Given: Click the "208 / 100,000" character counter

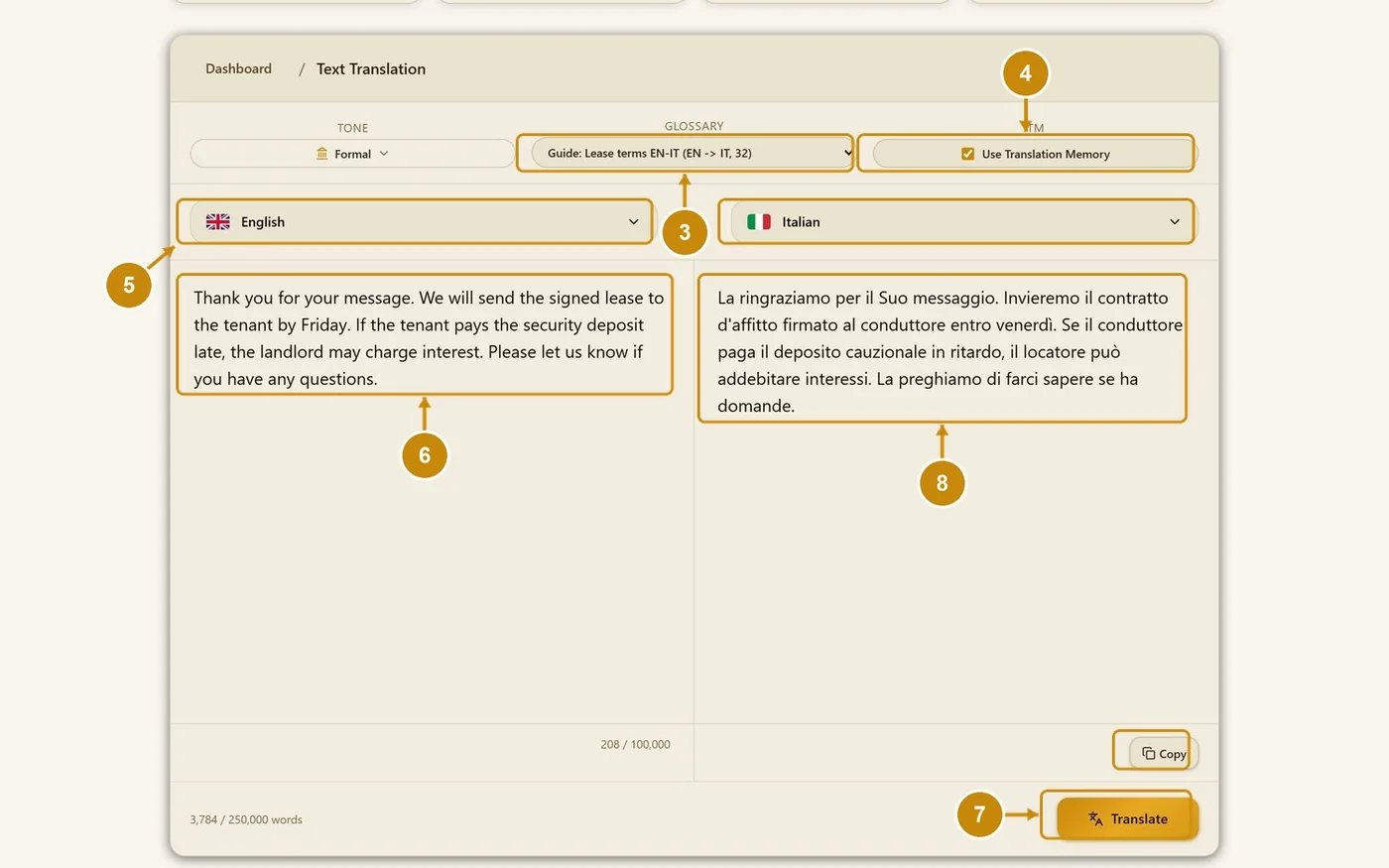Looking at the screenshot, I should click(635, 744).
